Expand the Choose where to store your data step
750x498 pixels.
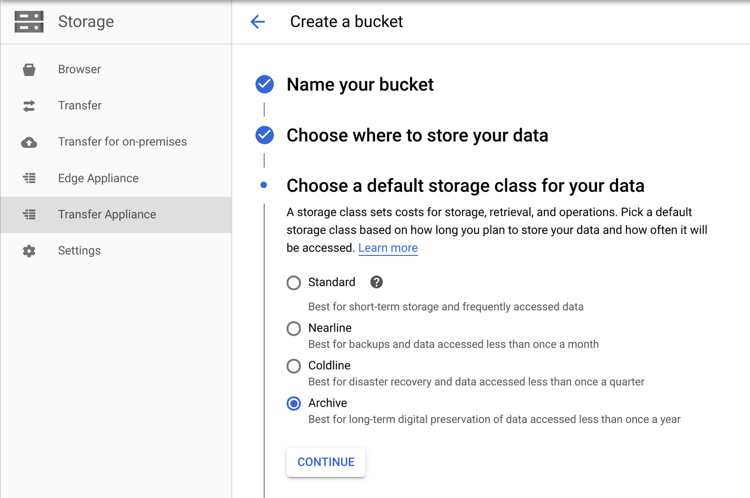pos(417,135)
